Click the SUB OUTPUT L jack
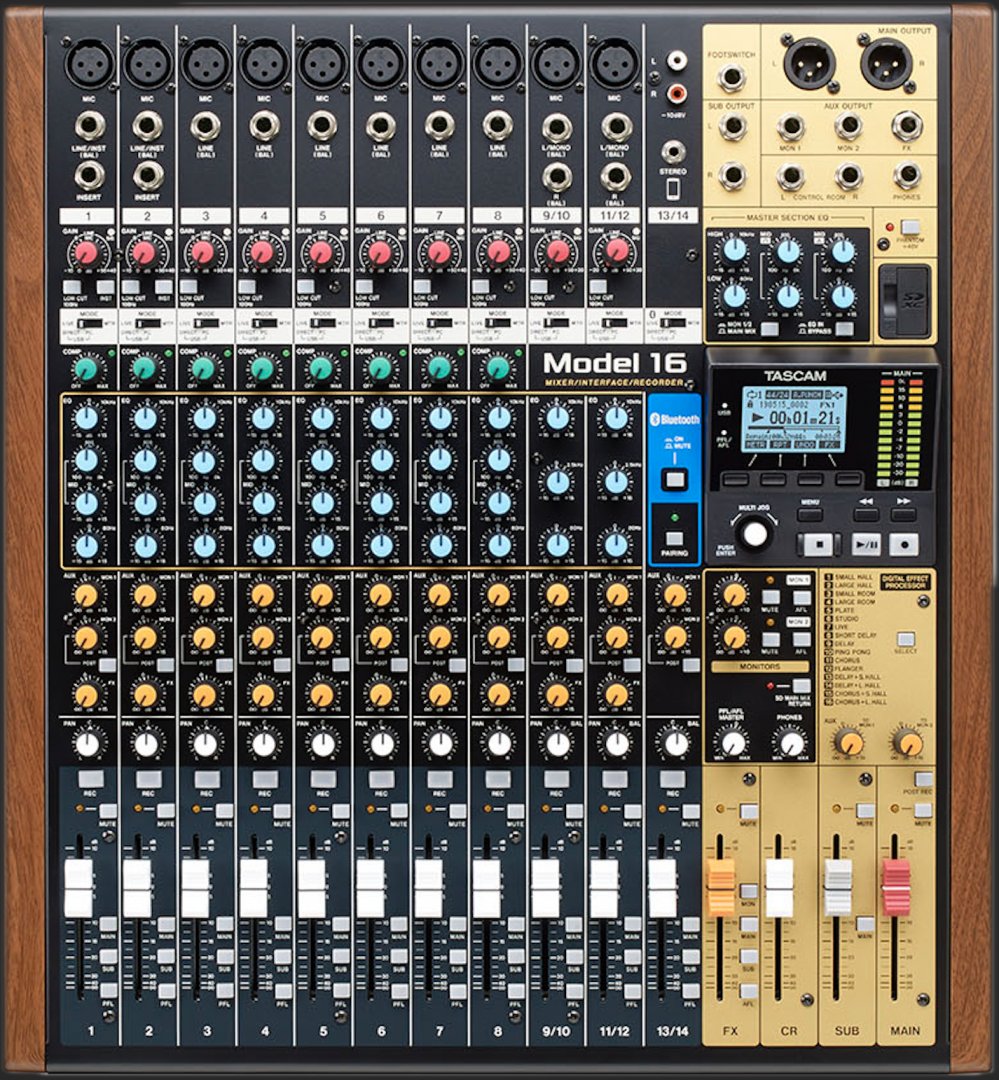The width and height of the screenshot is (999, 1080). pos(731,127)
